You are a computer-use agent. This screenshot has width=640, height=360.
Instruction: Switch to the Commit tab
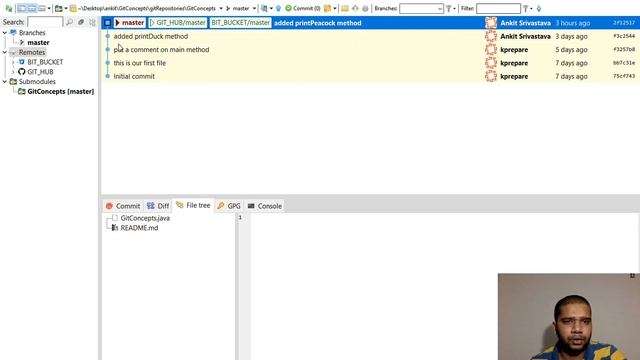[123, 206]
